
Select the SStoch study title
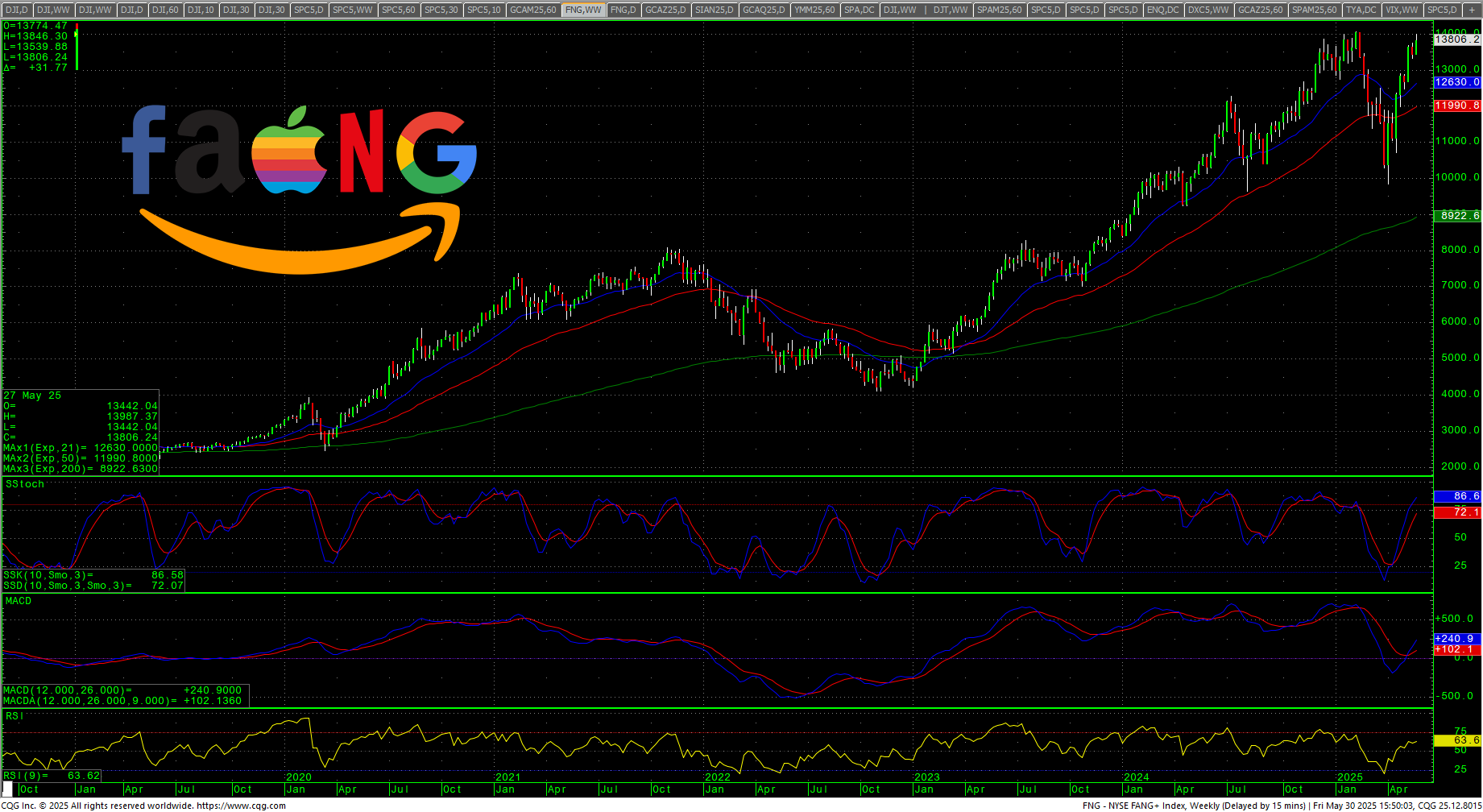pyautogui.click(x=25, y=484)
